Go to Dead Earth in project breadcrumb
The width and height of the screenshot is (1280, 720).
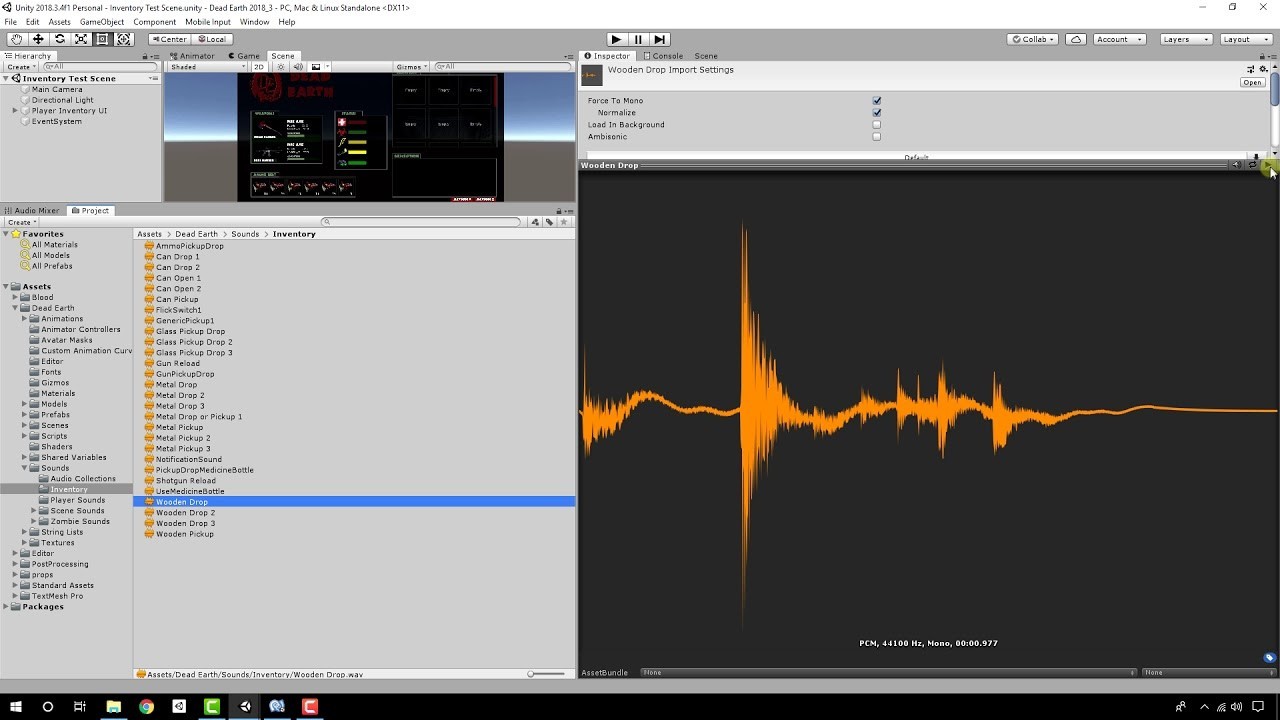pyautogui.click(x=197, y=234)
